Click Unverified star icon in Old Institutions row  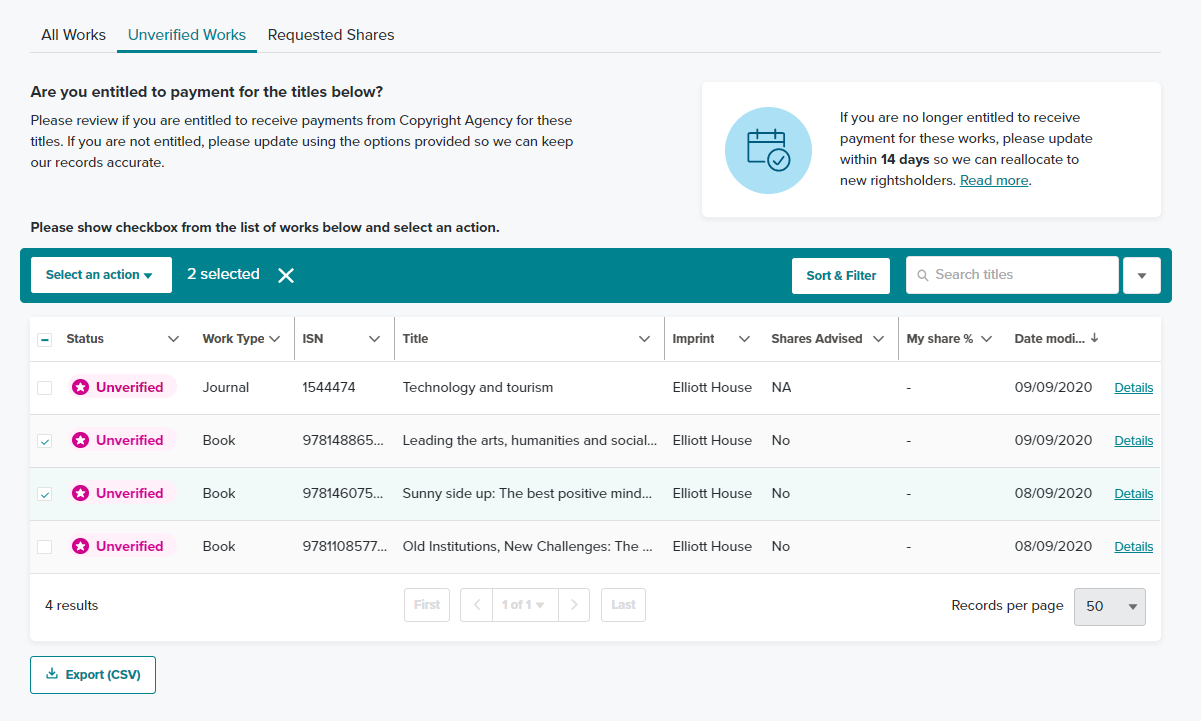tap(81, 546)
